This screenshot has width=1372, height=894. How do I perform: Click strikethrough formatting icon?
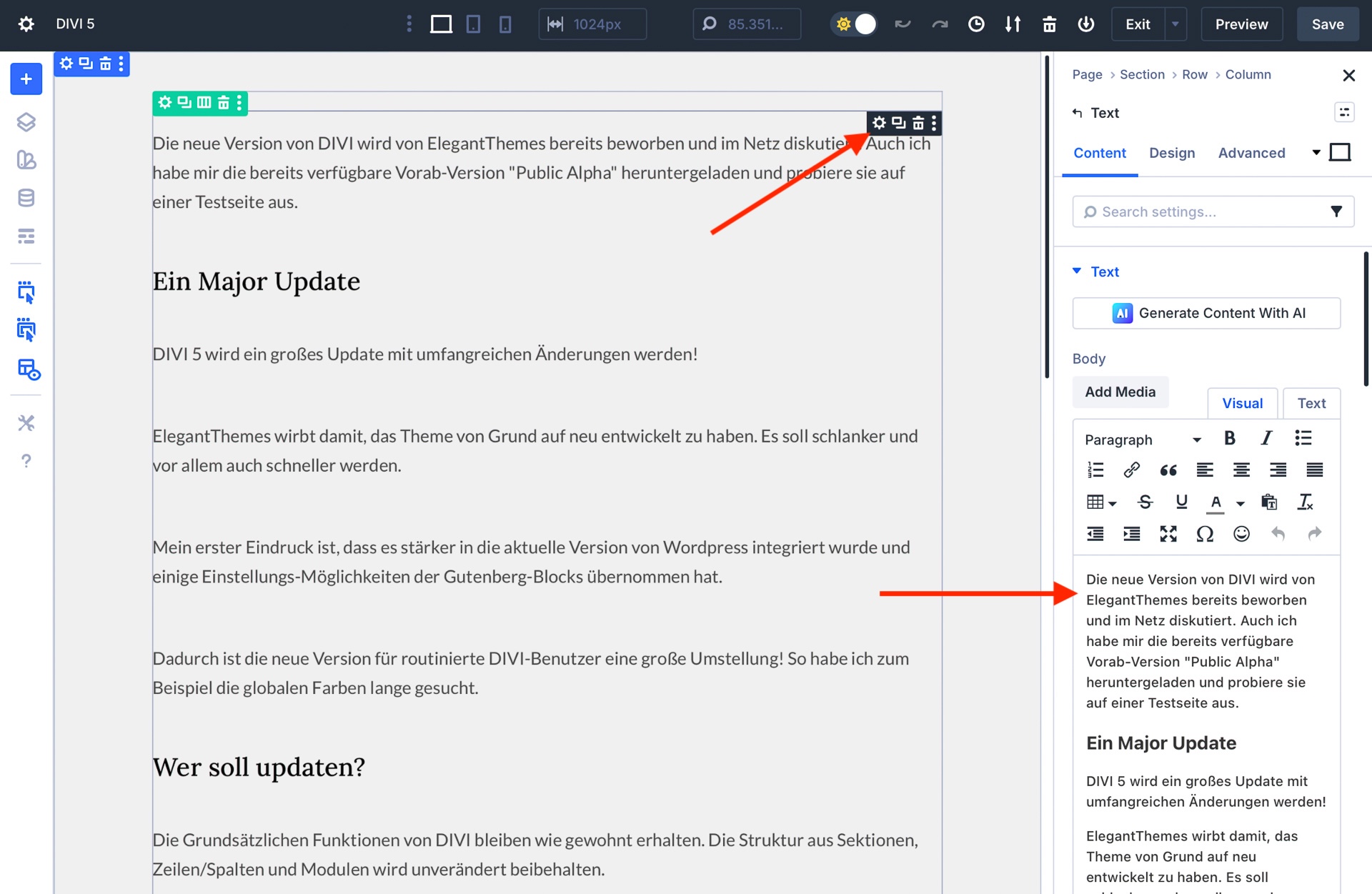tap(1145, 502)
